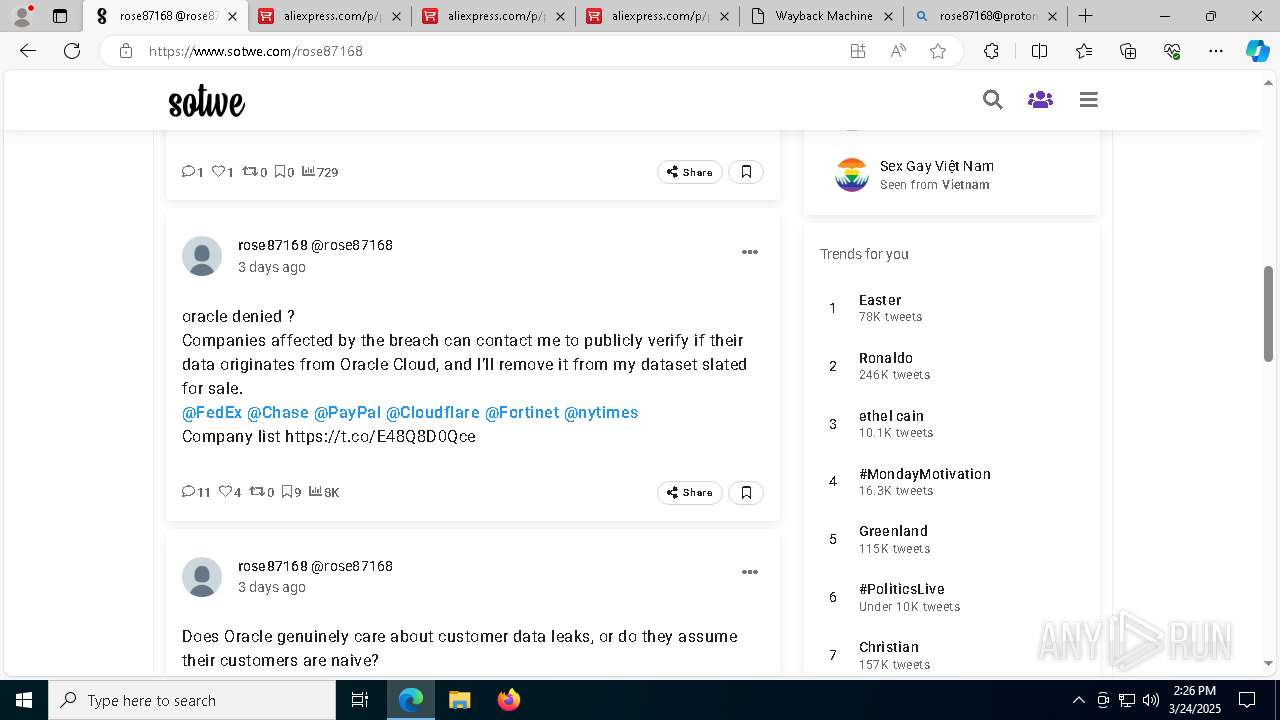Viewport: 1280px width, 720px height.
Task: Click the browser profile icon
Action: click(x=21, y=16)
